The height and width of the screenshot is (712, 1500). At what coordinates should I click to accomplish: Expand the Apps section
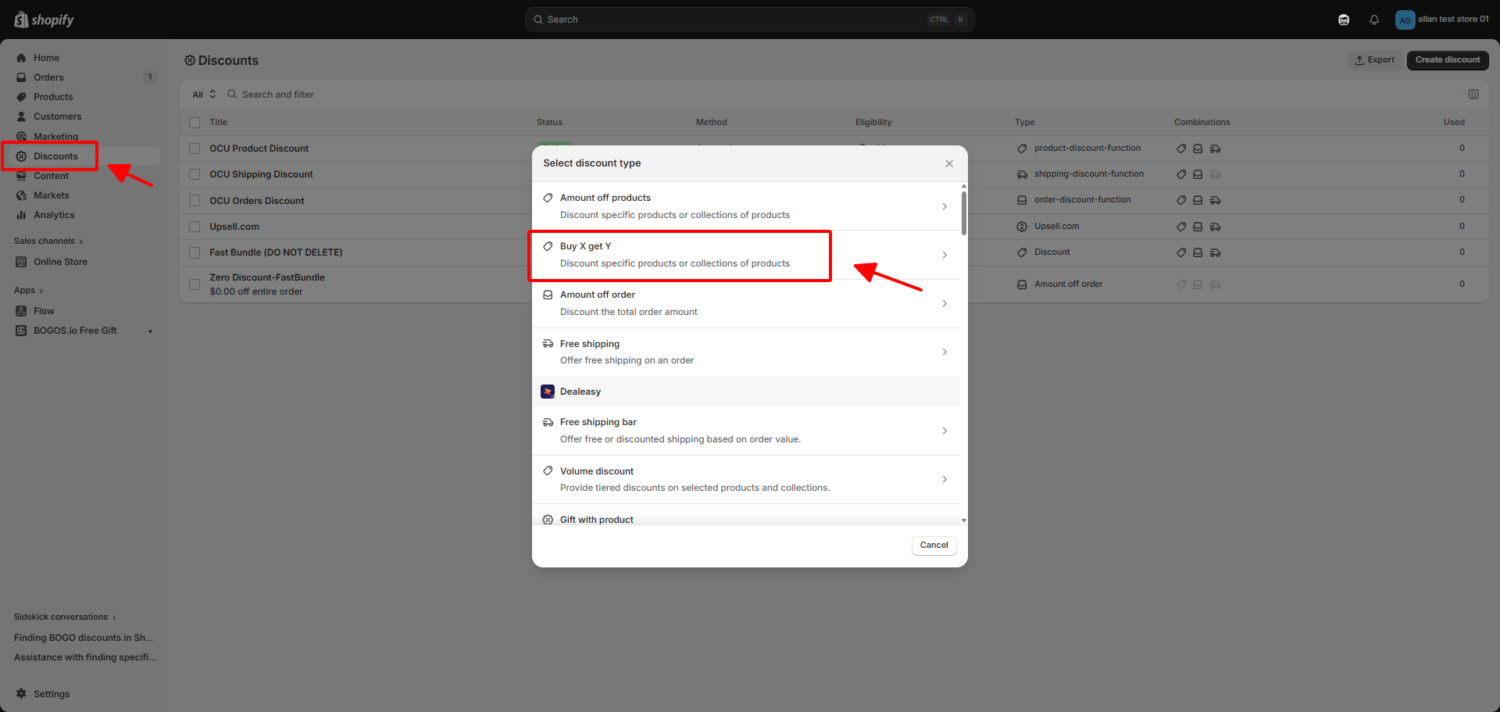coord(27,290)
